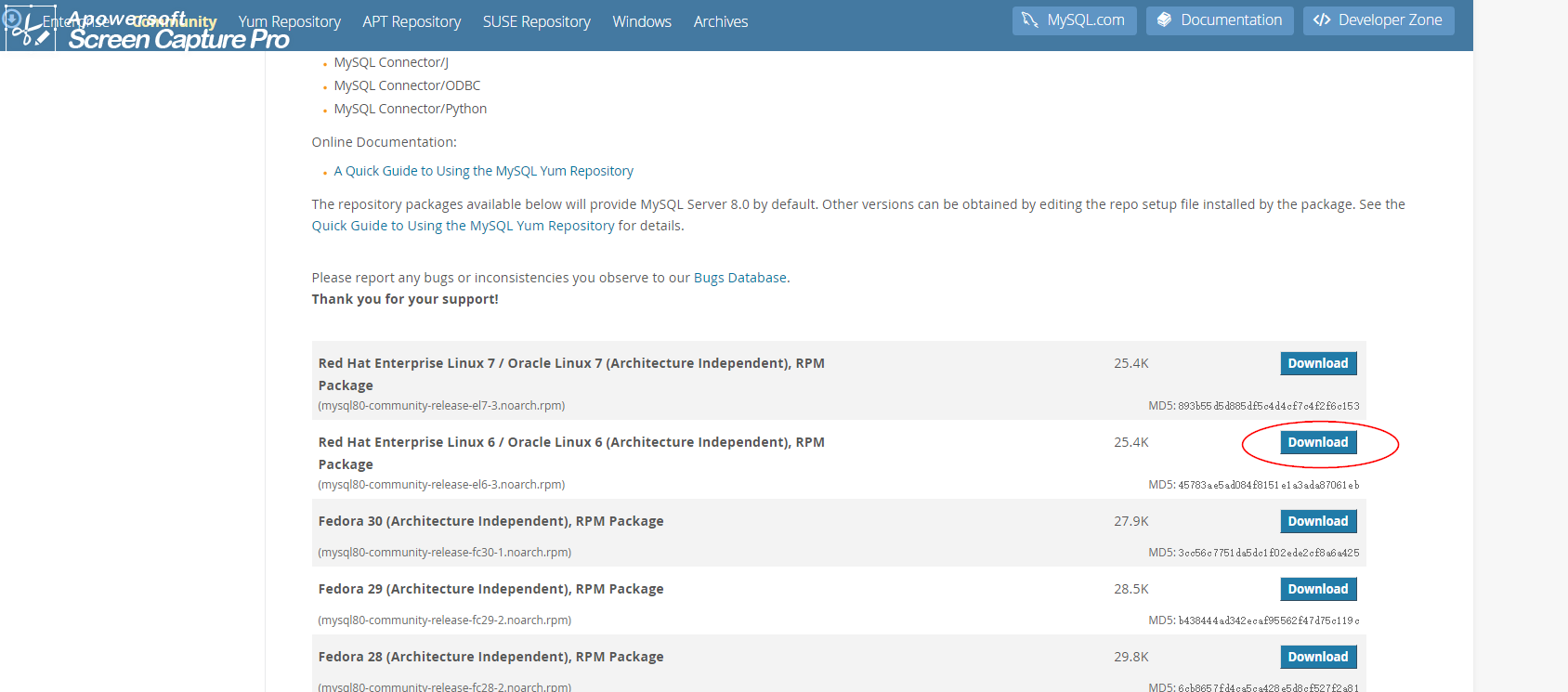
Task: Click the MySQL.com dolphin icon
Action: click(x=1030, y=20)
